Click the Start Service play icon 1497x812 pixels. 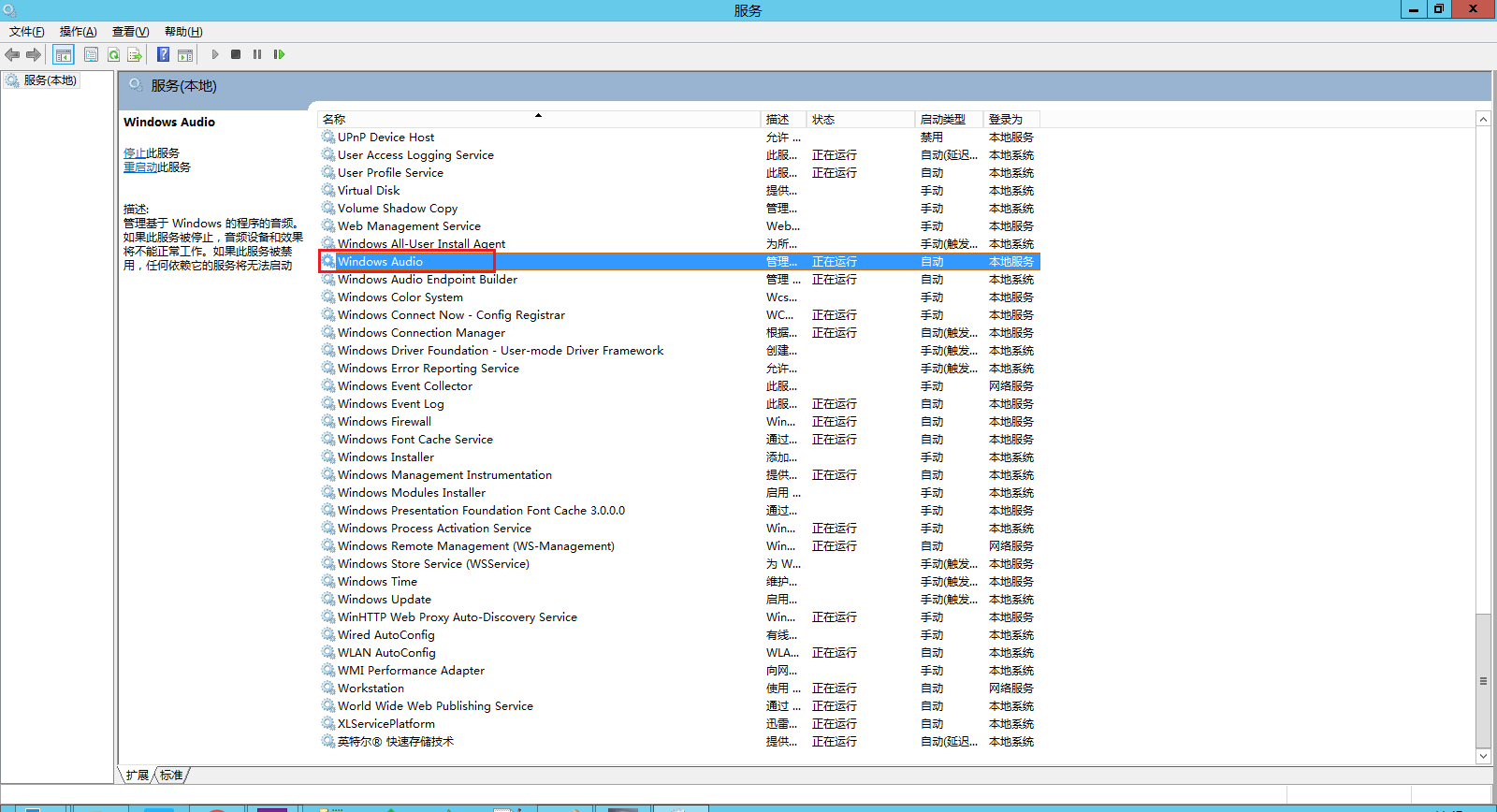(x=215, y=54)
